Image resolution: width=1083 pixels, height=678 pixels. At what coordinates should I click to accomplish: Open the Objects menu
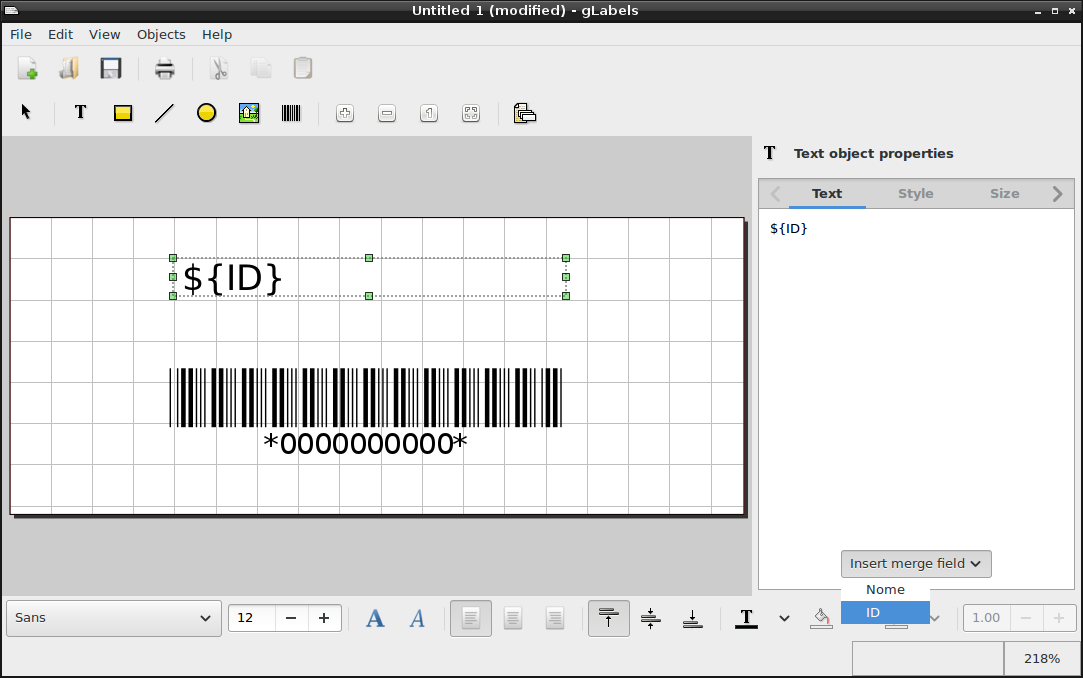coord(161,35)
